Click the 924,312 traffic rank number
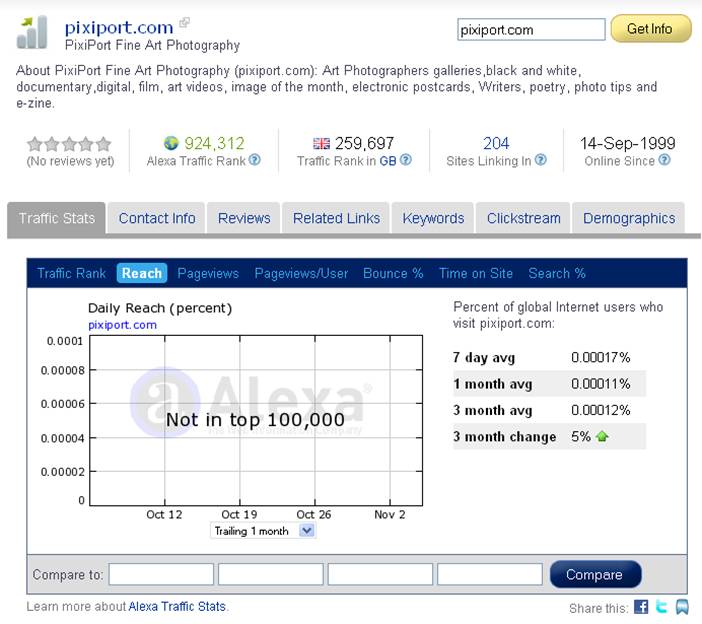Image resolution: width=702 pixels, height=624 pixels. (214, 143)
